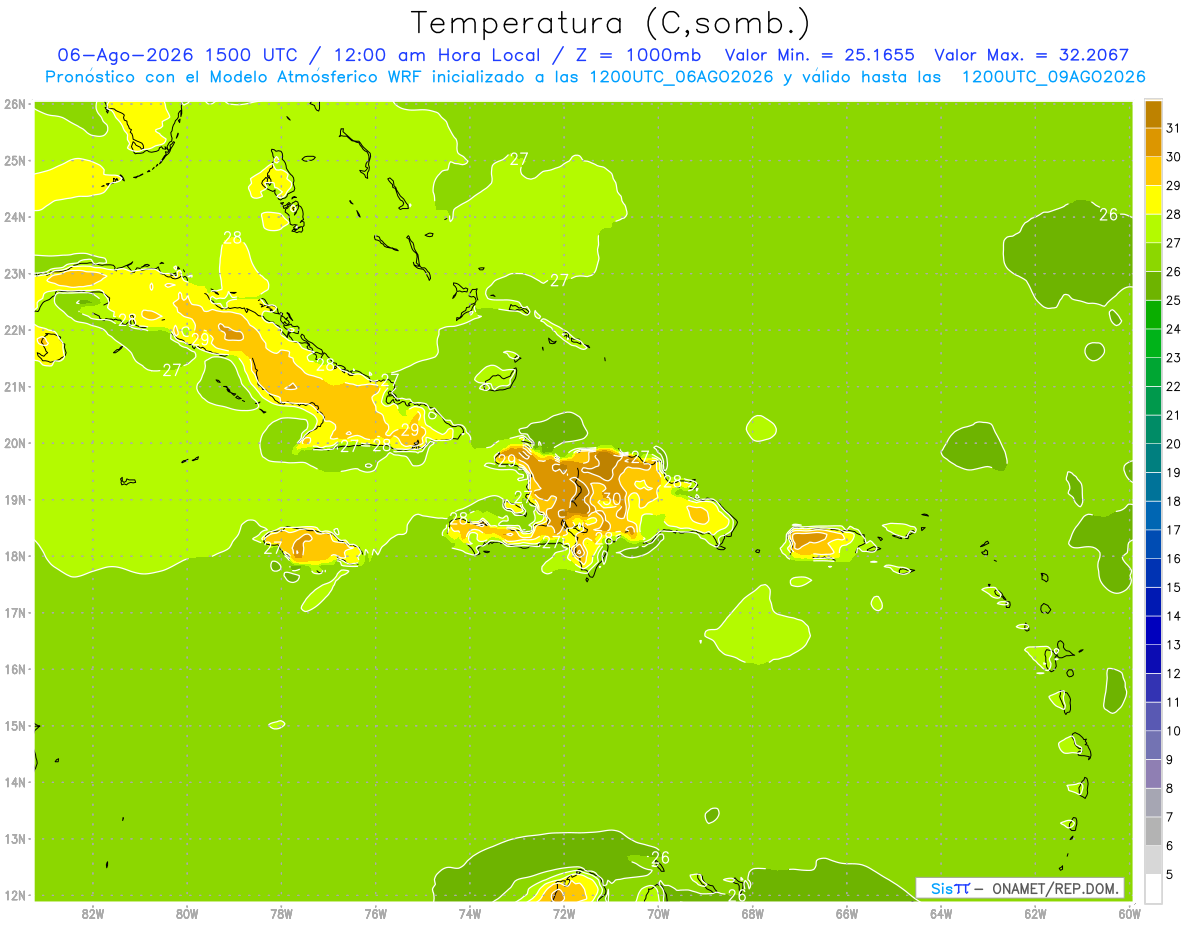Click the longitude label "68W"
The width and height of the screenshot is (1200, 927).
coord(752,913)
